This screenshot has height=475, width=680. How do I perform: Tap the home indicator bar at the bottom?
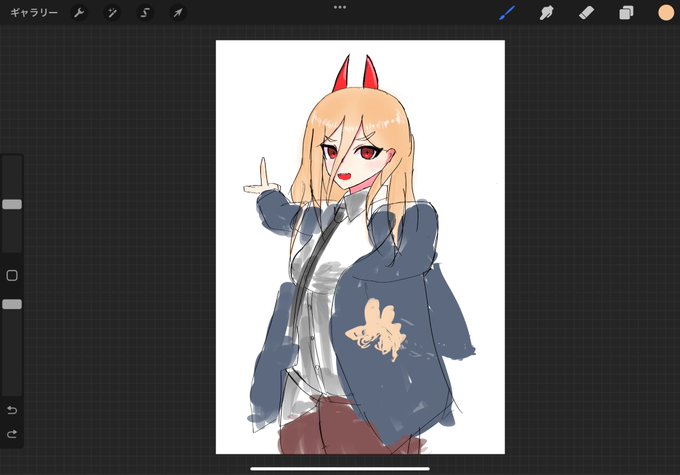(x=340, y=468)
